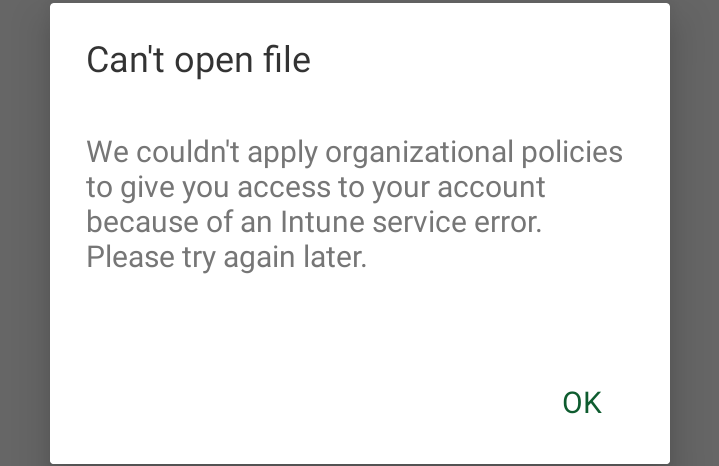
Task: Click the word "policies" in the message
Action: [573, 154]
